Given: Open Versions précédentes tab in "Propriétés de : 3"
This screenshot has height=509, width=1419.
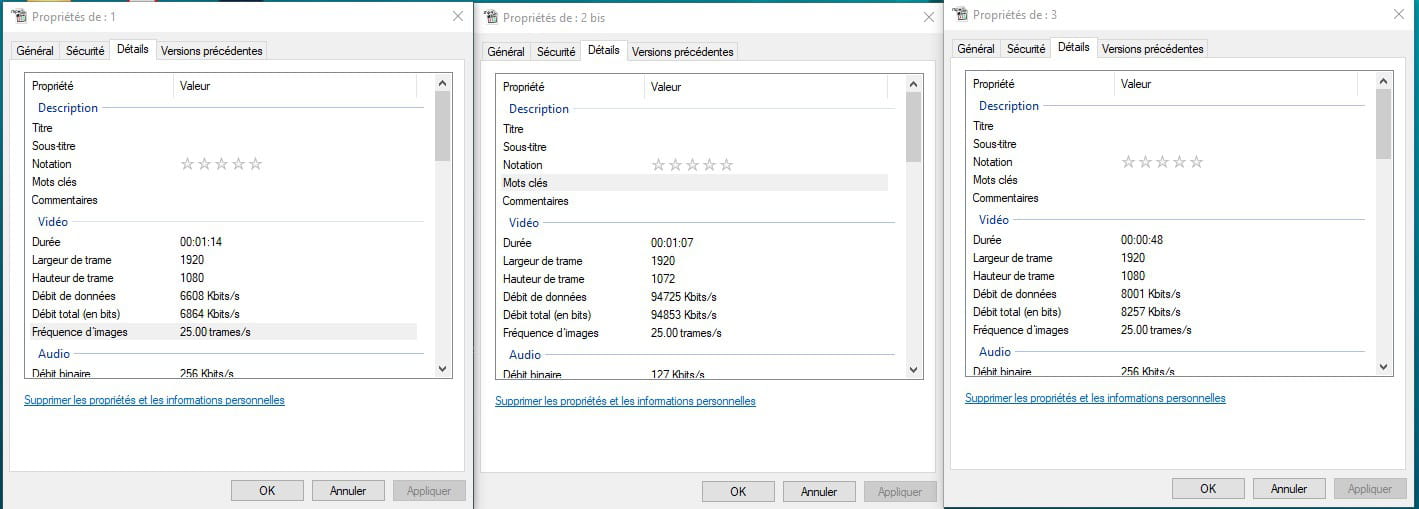Looking at the screenshot, I should click(x=1153, y=48).
